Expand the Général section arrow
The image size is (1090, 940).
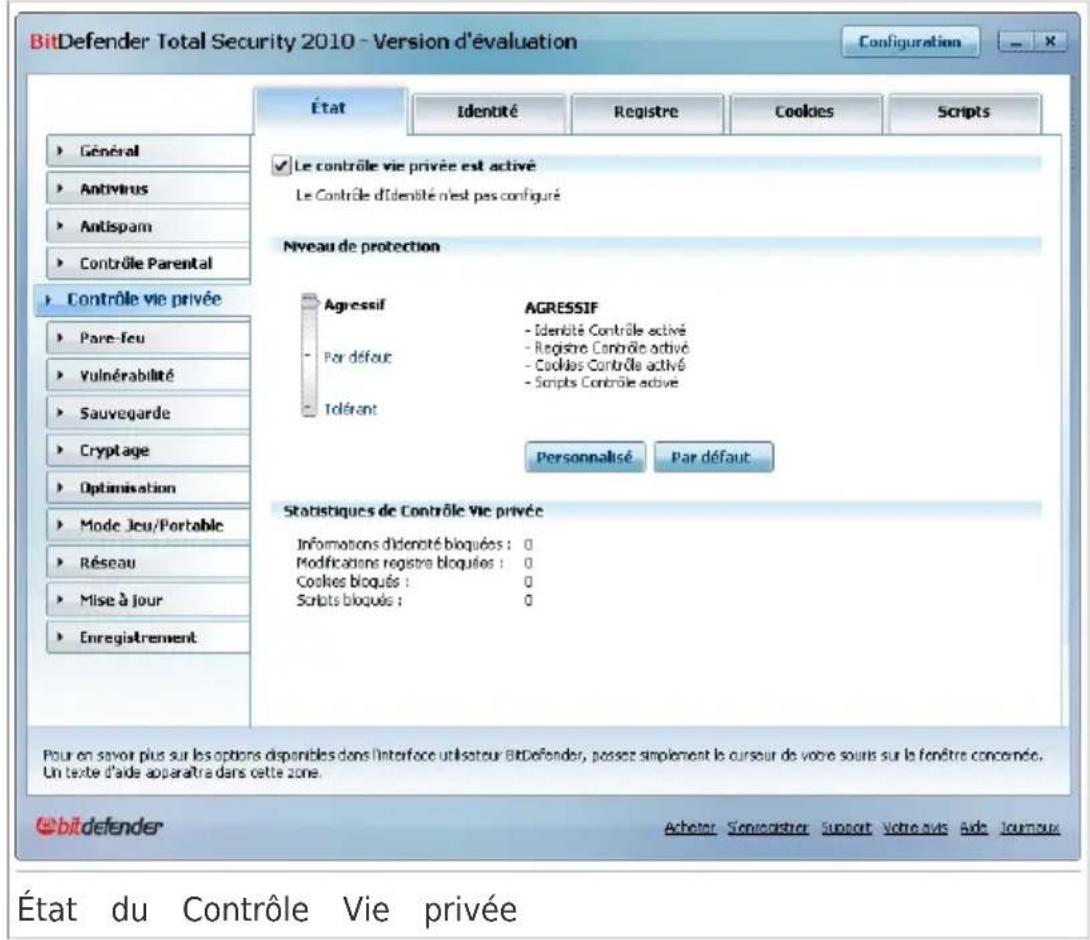pyautogui.click(x=60, y=151)
